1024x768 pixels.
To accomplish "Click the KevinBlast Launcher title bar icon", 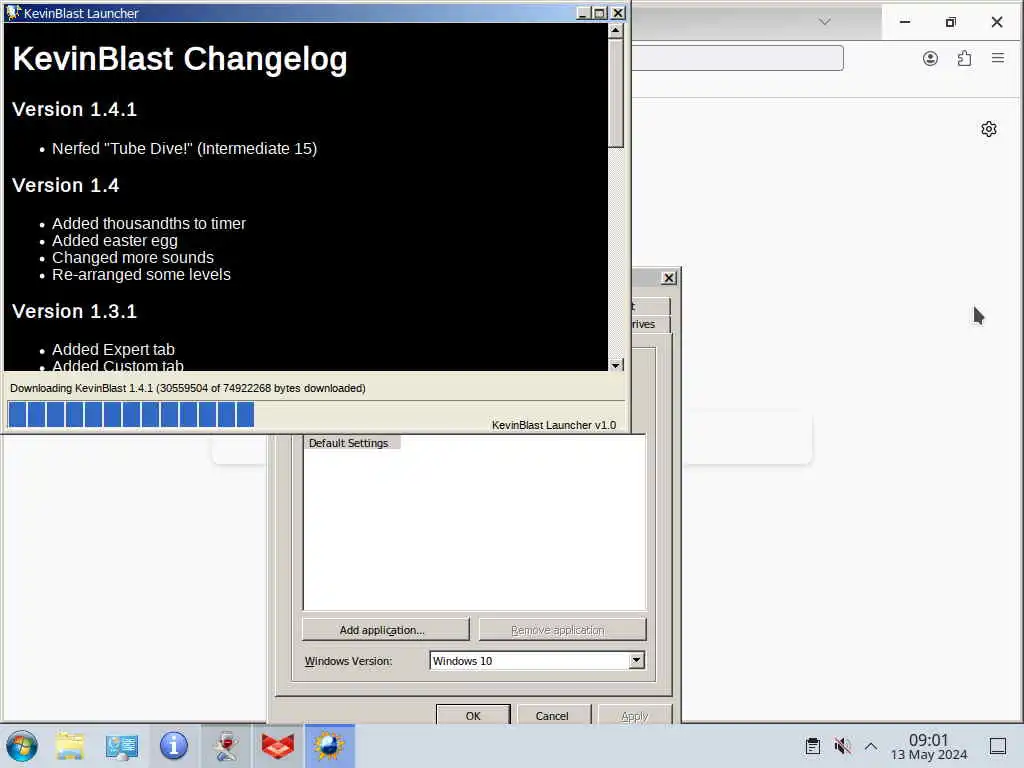I will tap(13, 12).
